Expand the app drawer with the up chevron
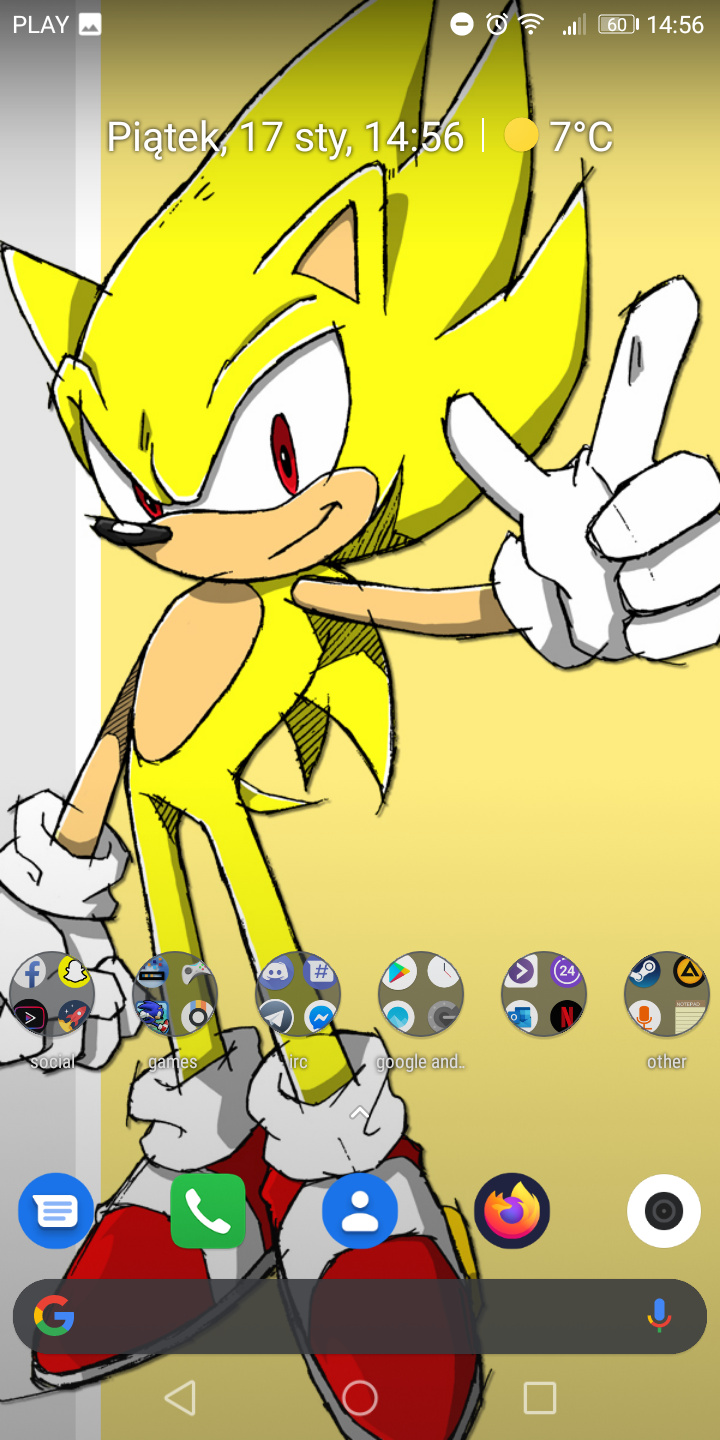 click(360, 1112)
